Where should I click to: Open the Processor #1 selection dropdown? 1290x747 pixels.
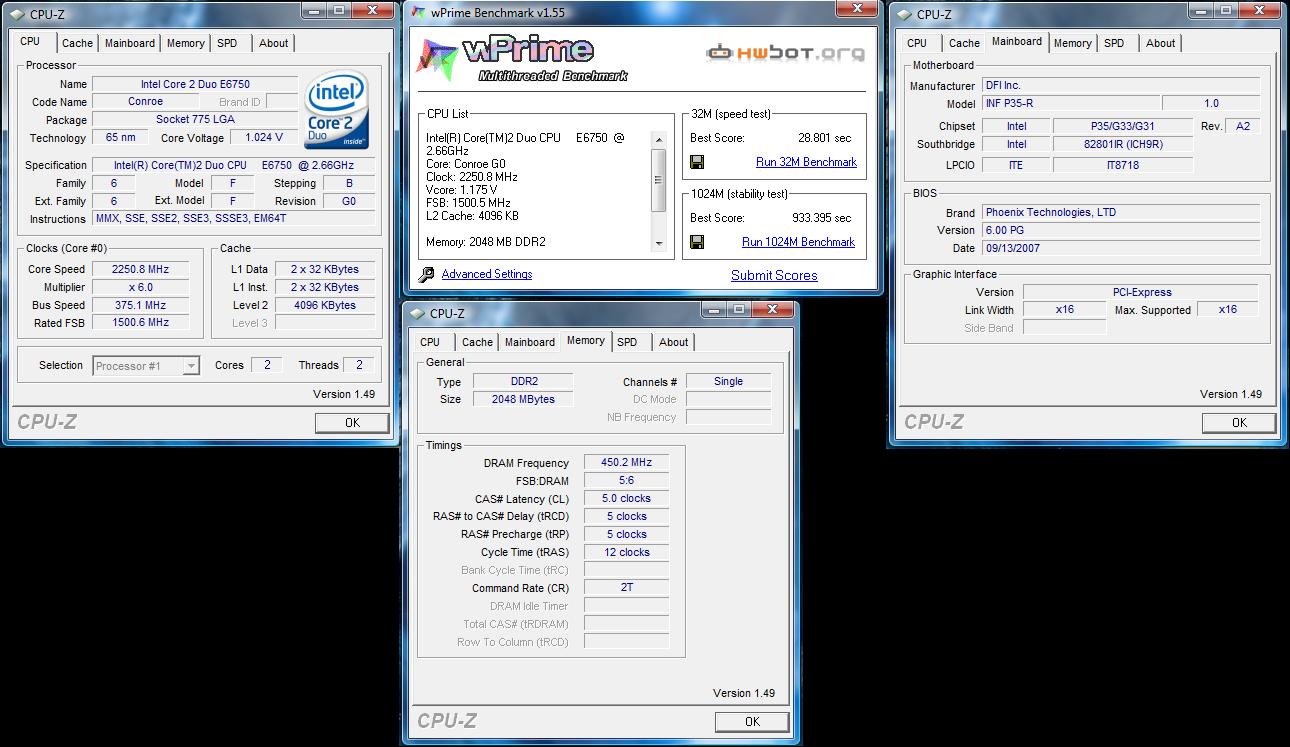click(146, 366)
